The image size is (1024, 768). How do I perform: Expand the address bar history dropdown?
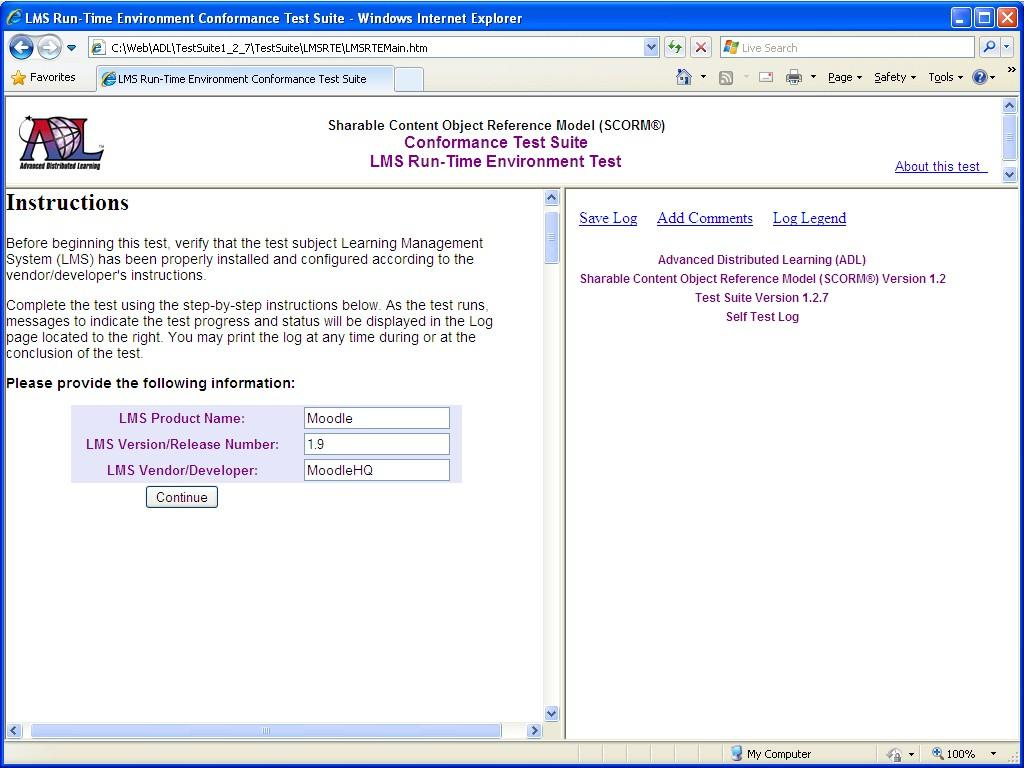point(651,47)
